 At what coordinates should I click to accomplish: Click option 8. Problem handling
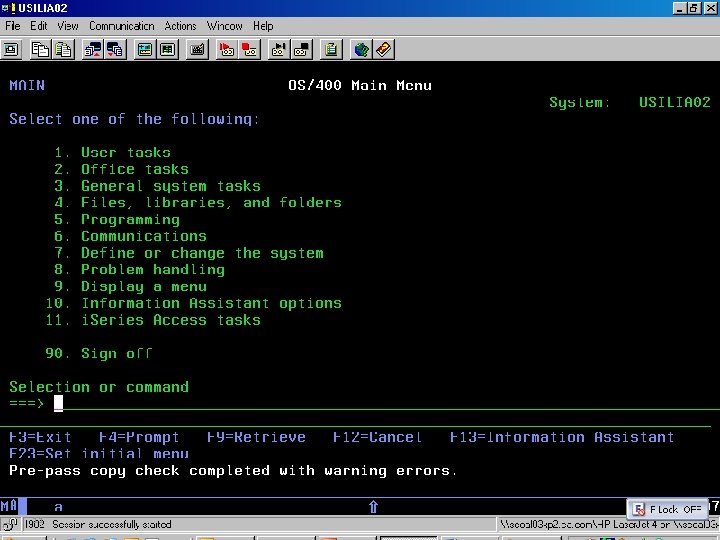[x=140, y=270]
